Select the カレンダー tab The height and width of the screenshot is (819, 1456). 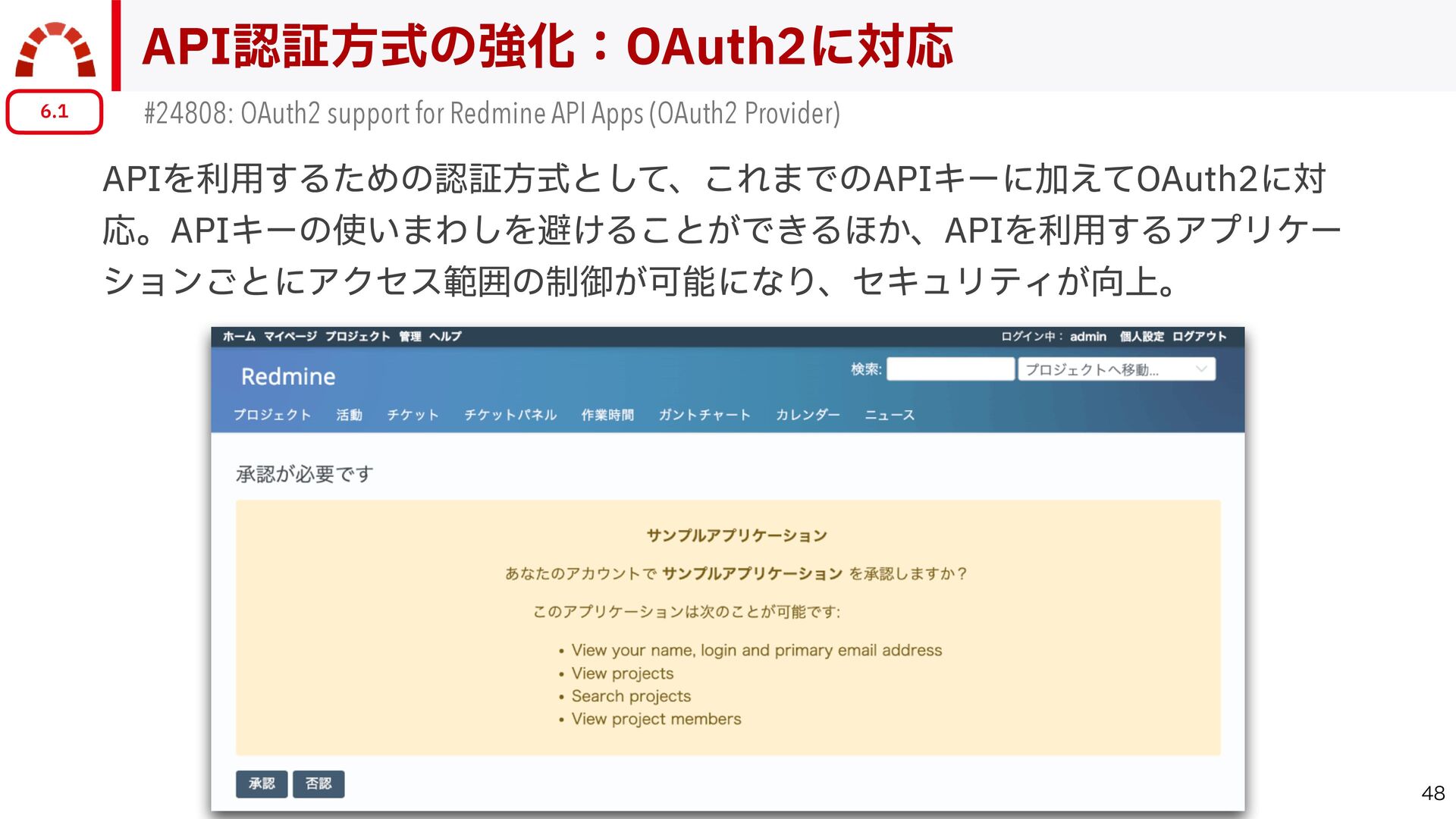[807, 415]
